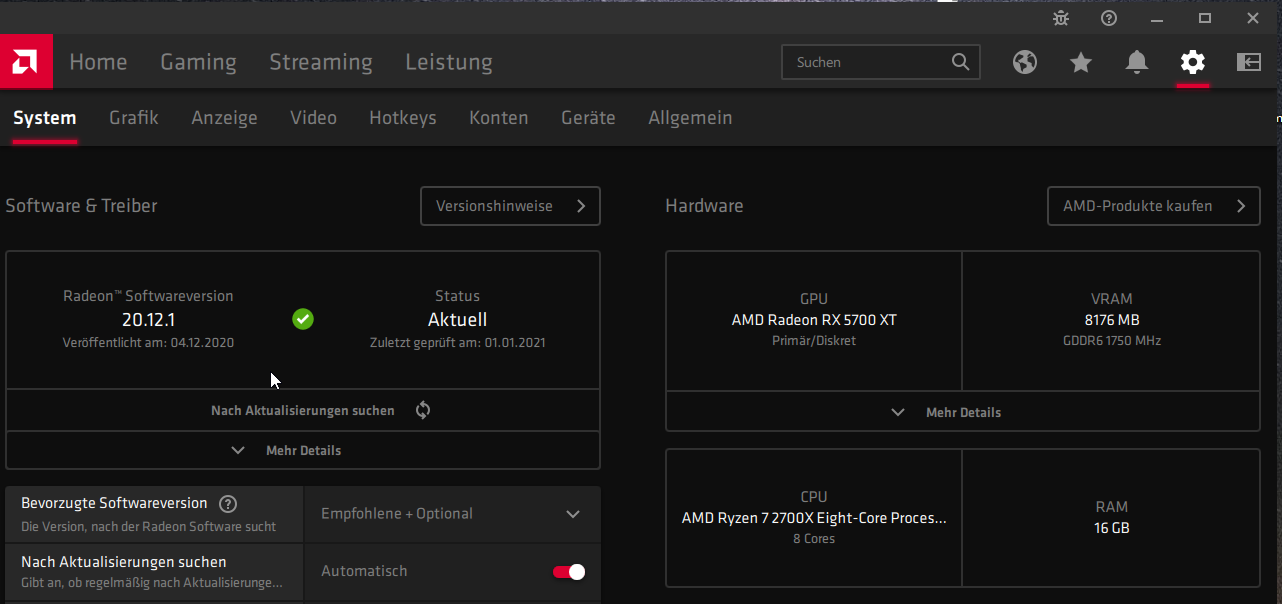Click Nach Aktualisierungen suchen button
Viewport: 1282px width, 604px height.
coord(303,410)
